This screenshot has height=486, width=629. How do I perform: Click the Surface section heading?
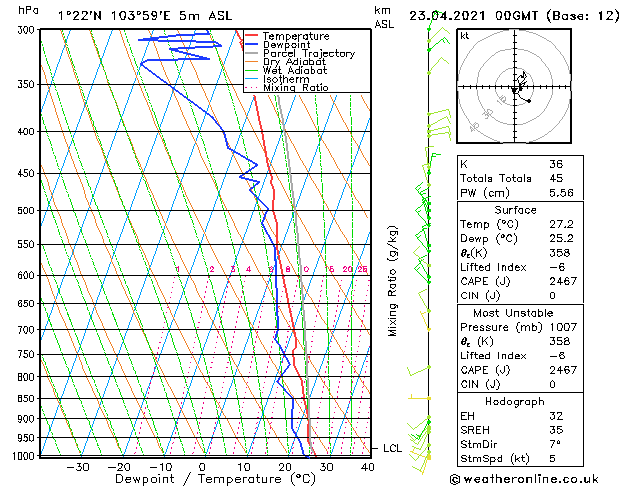click(x=515, y=210)
